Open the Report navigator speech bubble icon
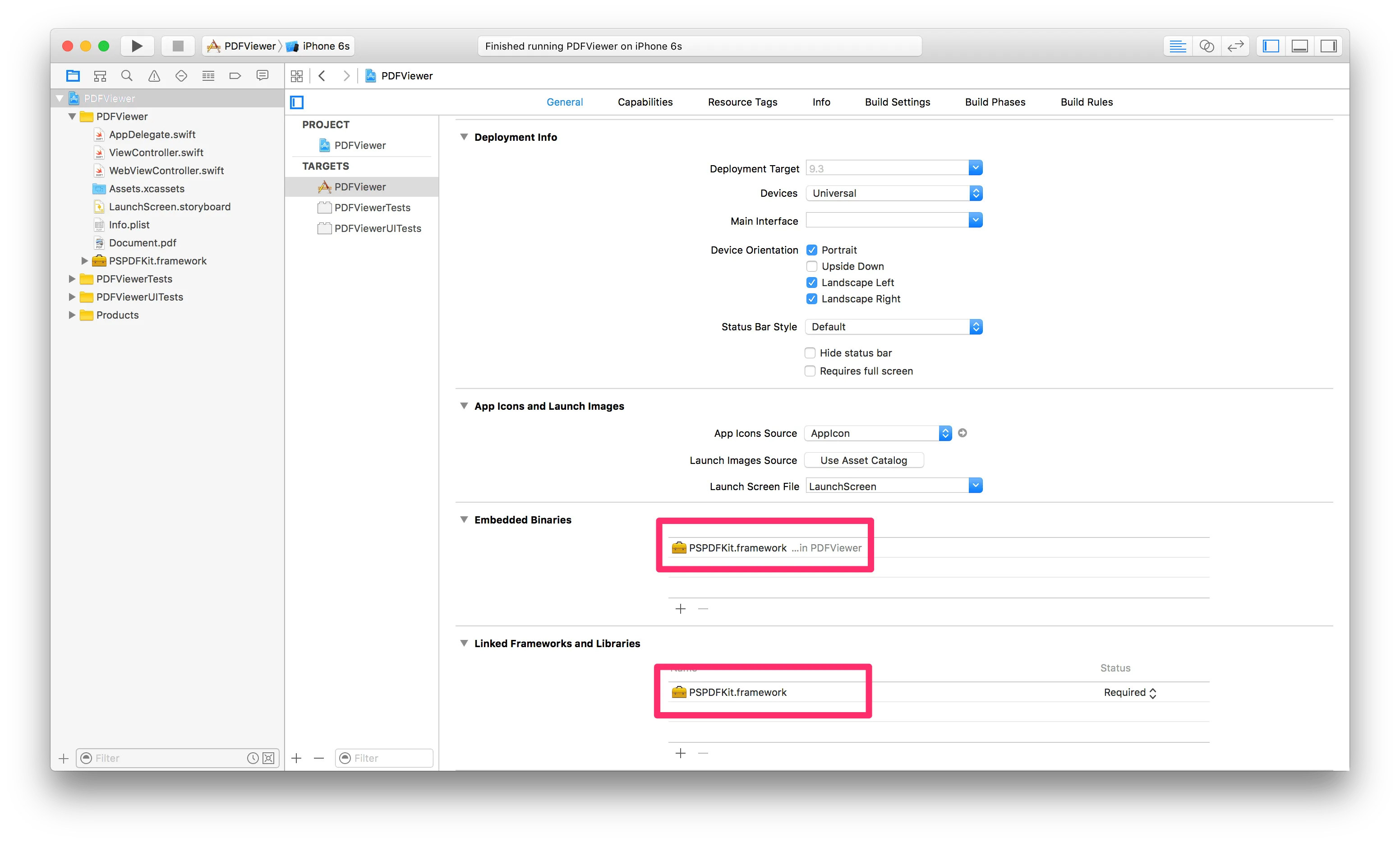1400x843 pixels. coord(262,75)
